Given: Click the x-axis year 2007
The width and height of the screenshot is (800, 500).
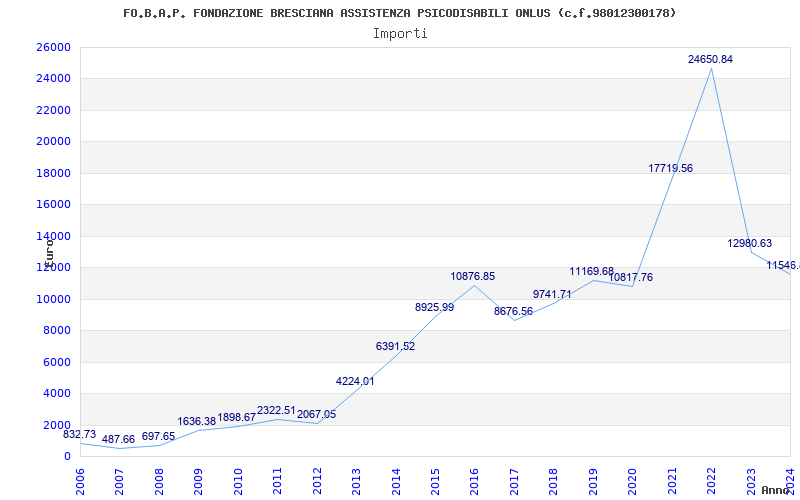Looking at the screenshot, I should [x=119, y=480].
